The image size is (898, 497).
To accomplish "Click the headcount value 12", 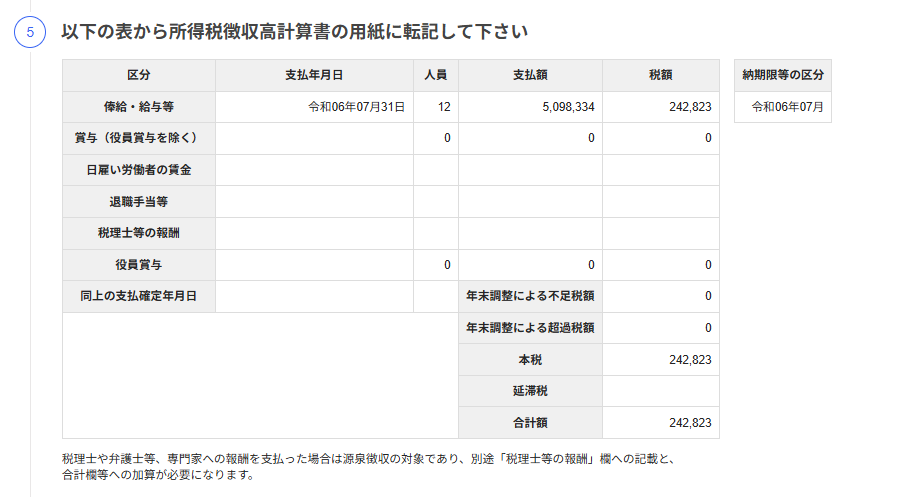I will 444,107.
